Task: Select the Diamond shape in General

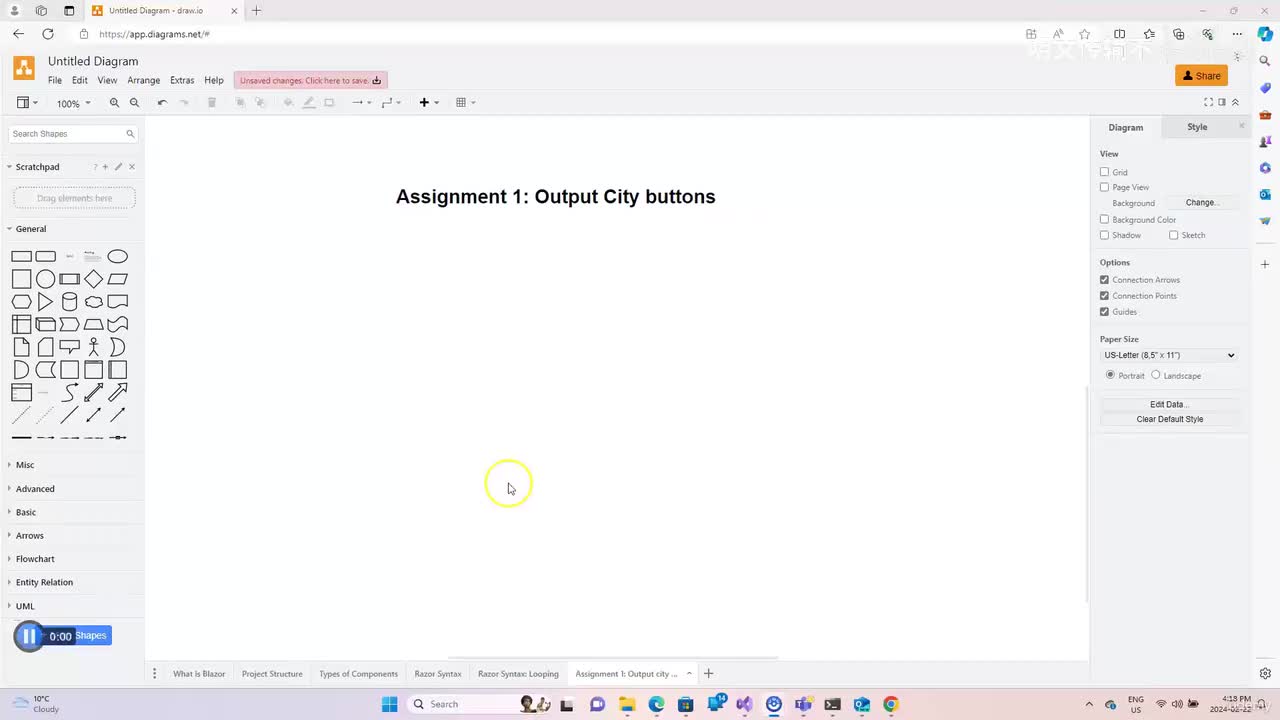Action: point(94,279)
